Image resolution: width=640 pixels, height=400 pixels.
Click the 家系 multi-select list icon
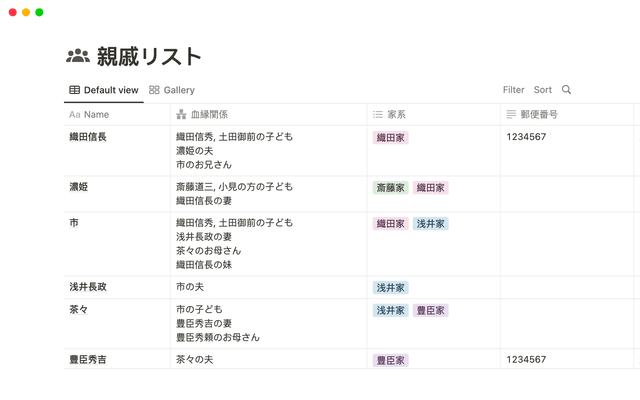[x=378, y=115]
